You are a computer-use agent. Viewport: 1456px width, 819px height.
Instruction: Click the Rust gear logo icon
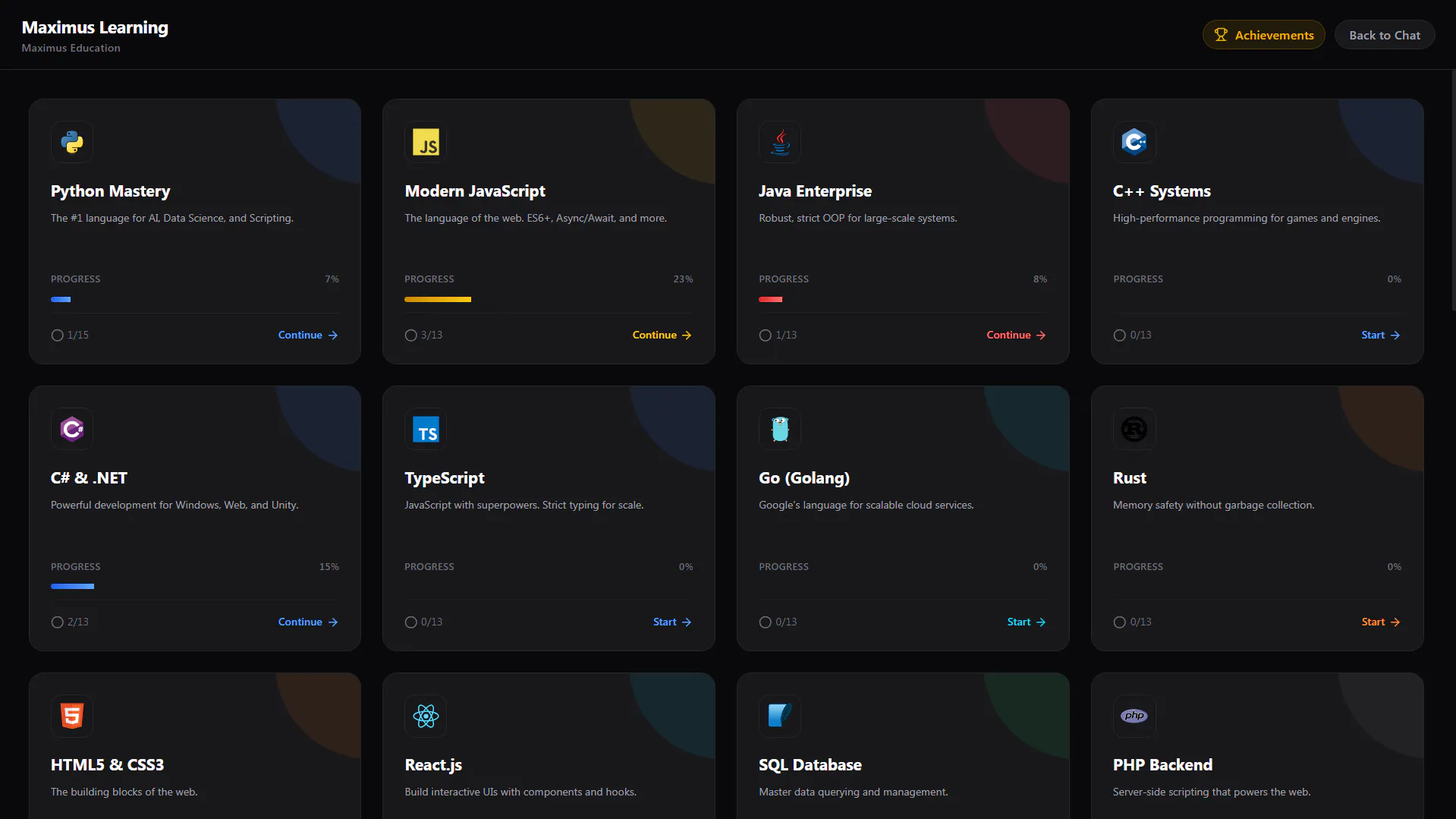click(1134, 429)
